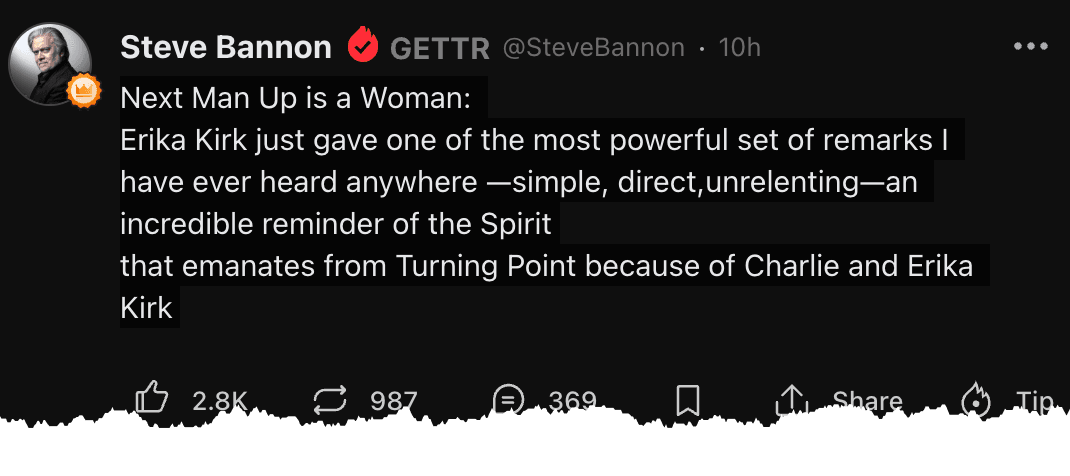1070x476 pixels.
Task: Open comments with the speech bubble icon
Action: tap(508, 401)
